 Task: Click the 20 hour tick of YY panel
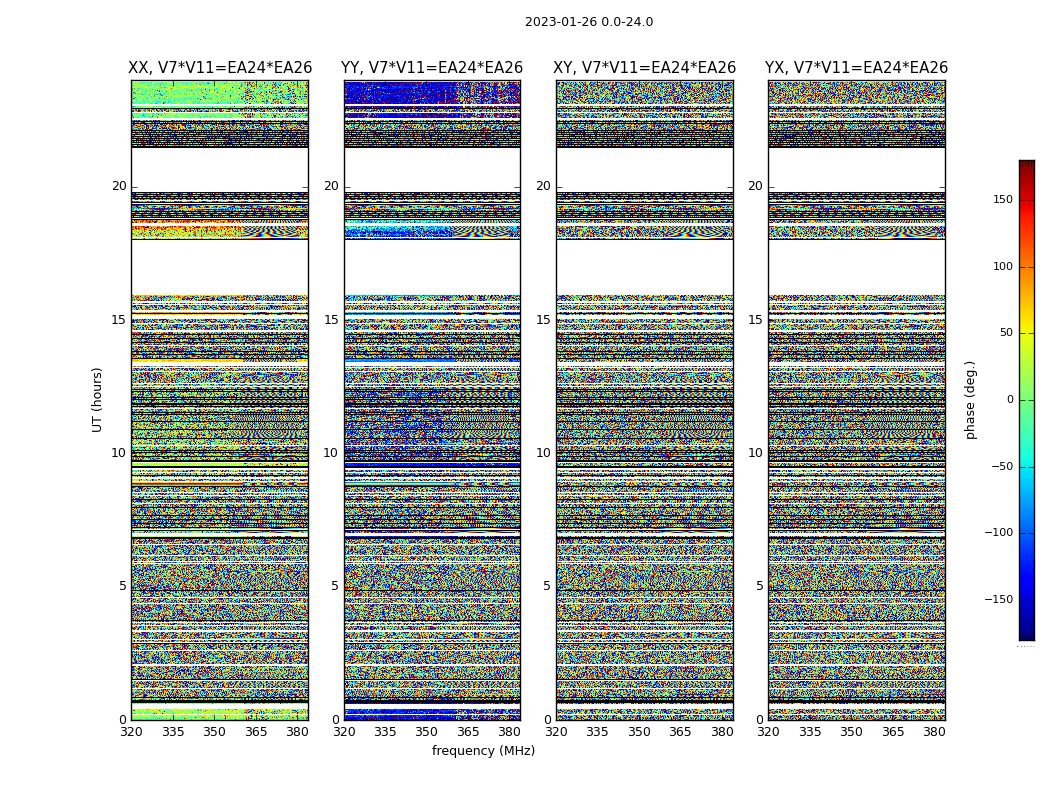pyautogui.click(x=331, y=186)
